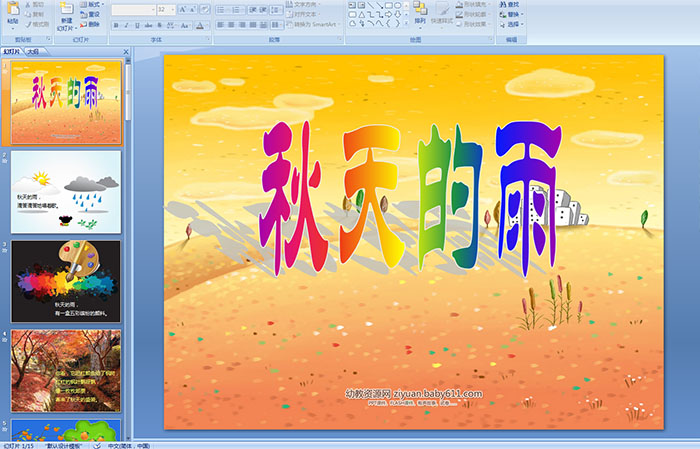Toggle Center text alignment

231,25
